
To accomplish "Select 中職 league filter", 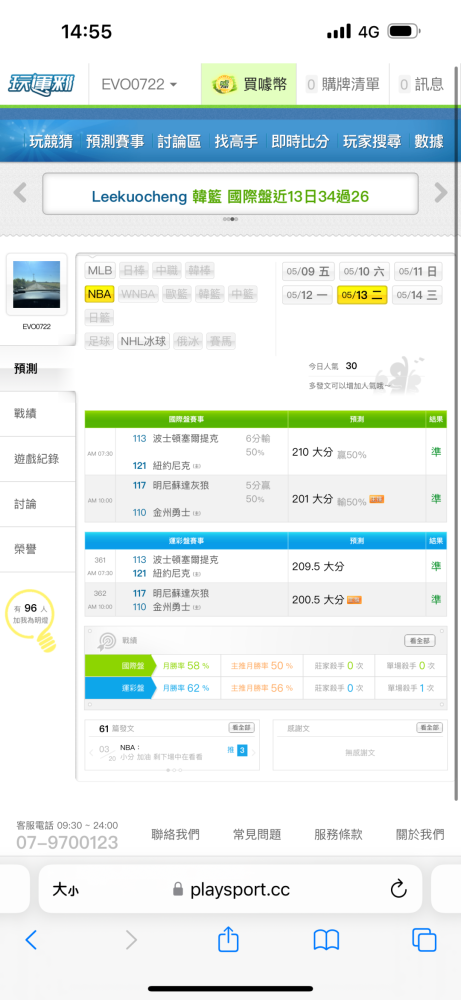I will [166, 270].
